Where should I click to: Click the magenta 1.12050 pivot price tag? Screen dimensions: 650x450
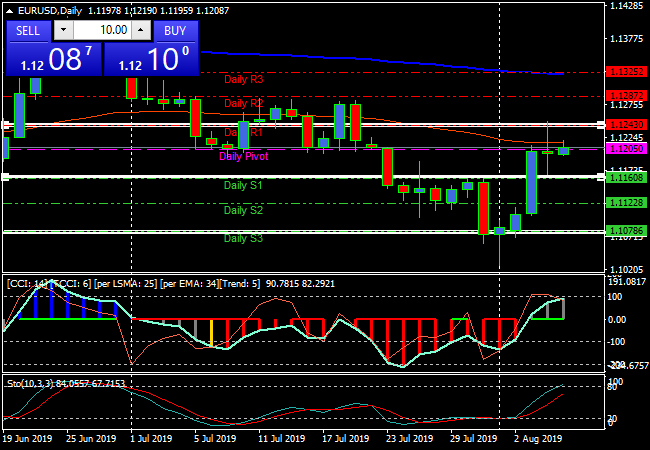[626, 149]
